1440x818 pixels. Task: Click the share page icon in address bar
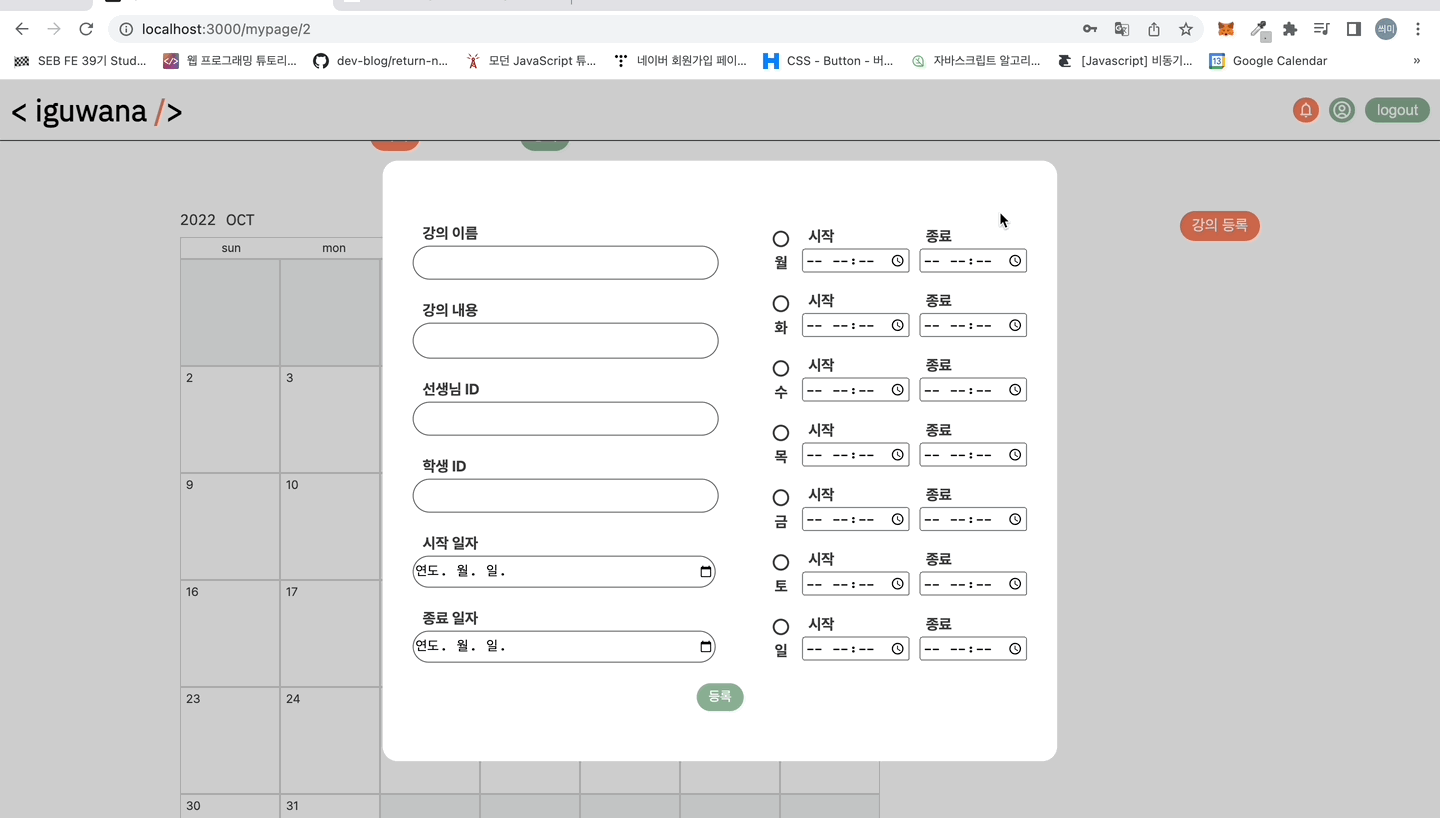coord(1154,29)
